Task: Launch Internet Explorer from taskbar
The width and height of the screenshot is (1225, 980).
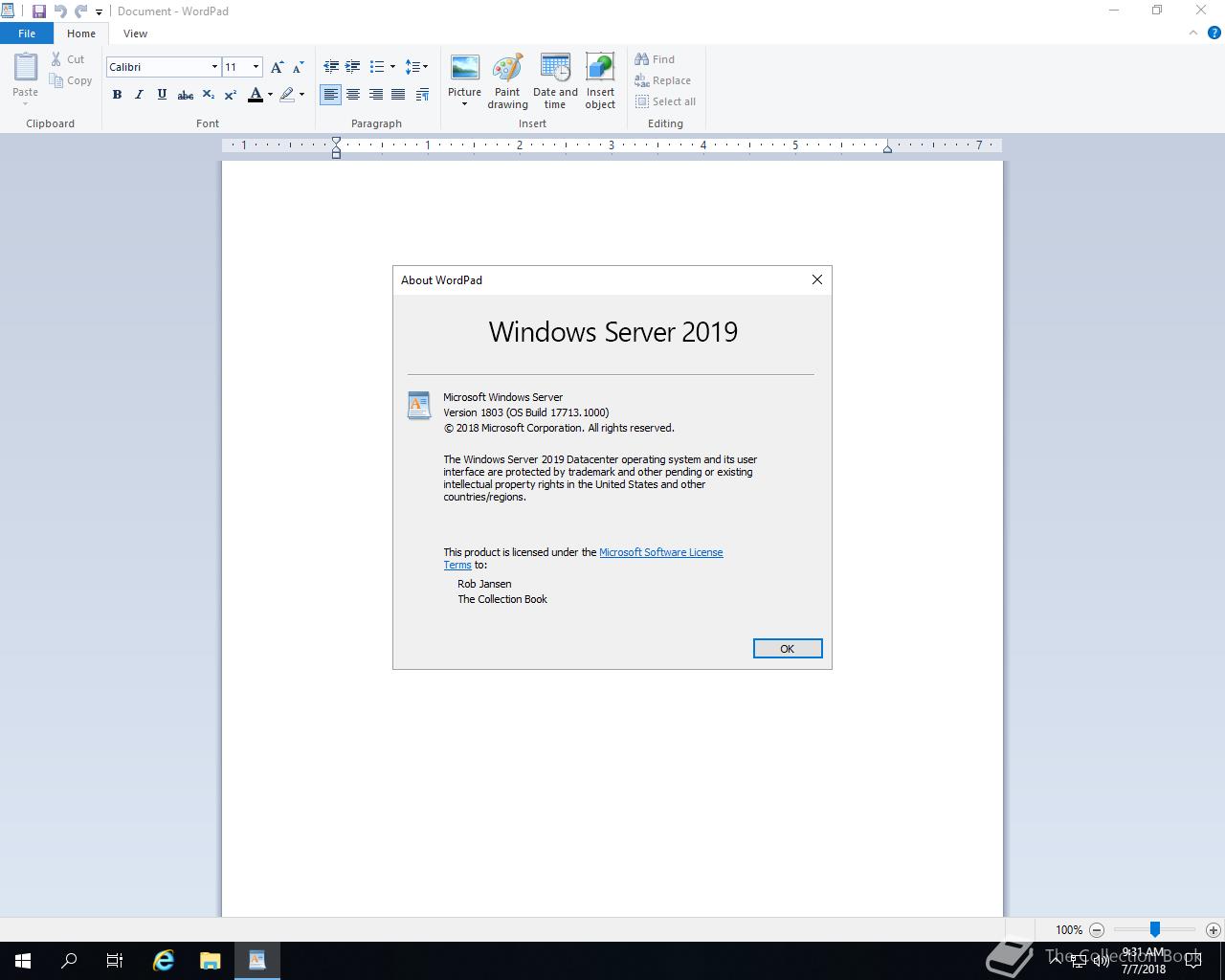Action: 164,961
